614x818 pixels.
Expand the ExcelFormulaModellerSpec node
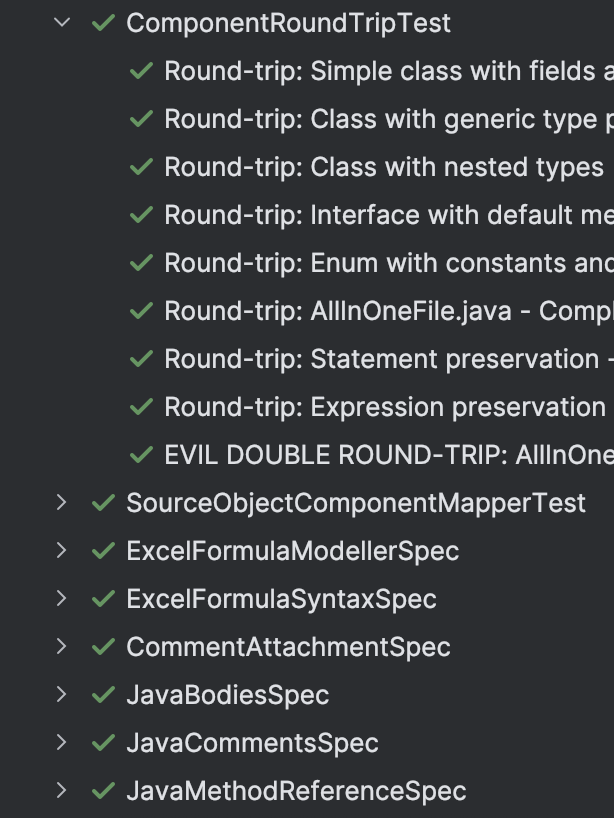point(62,551)
